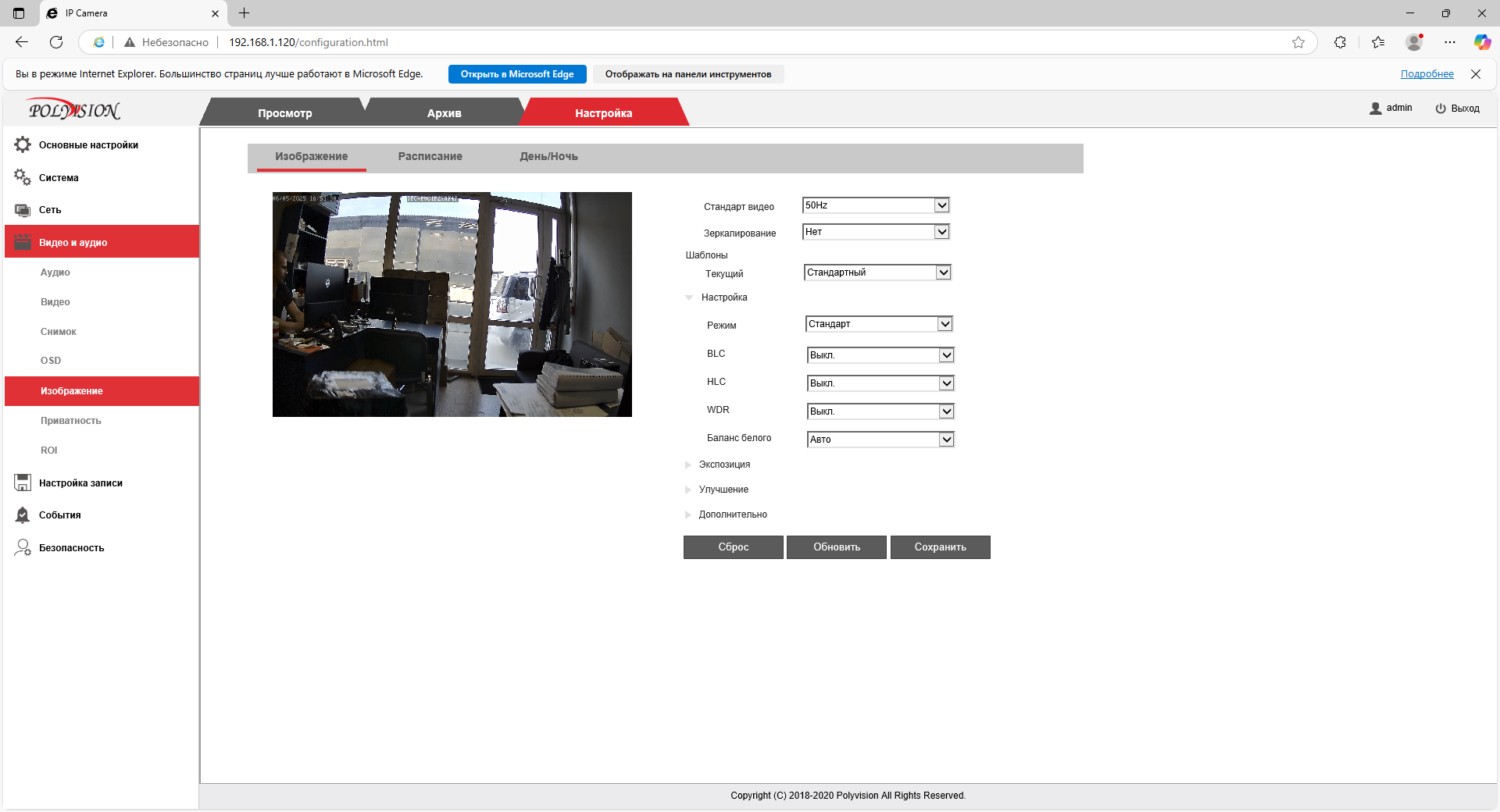The width and height of the screenshot is (1500, 812).
Task: Click the Система gears icon in sidebar
Action: point(23,177)
